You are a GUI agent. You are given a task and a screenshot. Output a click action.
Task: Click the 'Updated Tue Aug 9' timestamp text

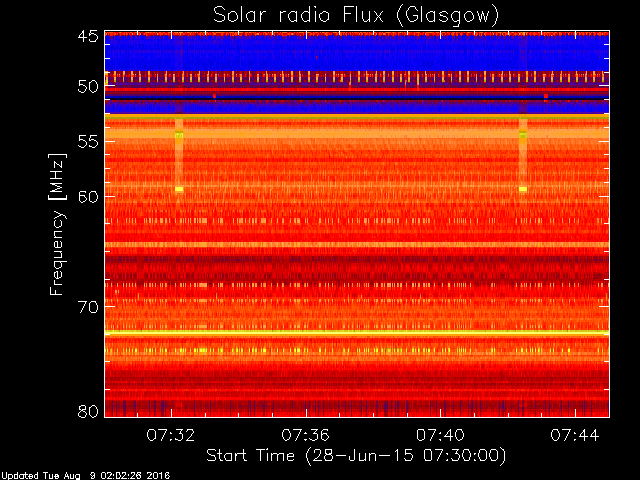tap(85, 476)
